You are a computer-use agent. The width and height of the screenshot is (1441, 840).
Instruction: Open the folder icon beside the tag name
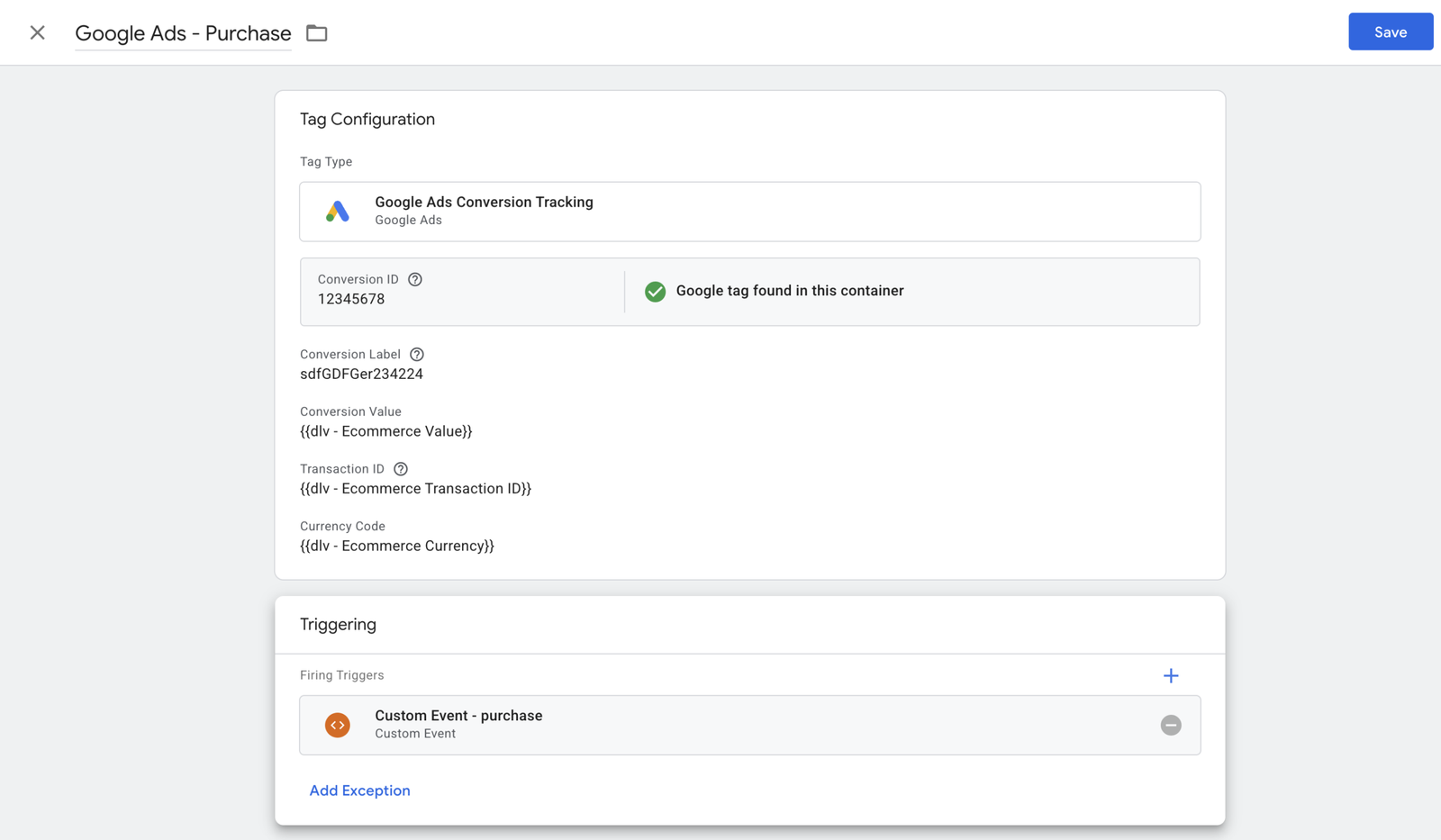316,32
